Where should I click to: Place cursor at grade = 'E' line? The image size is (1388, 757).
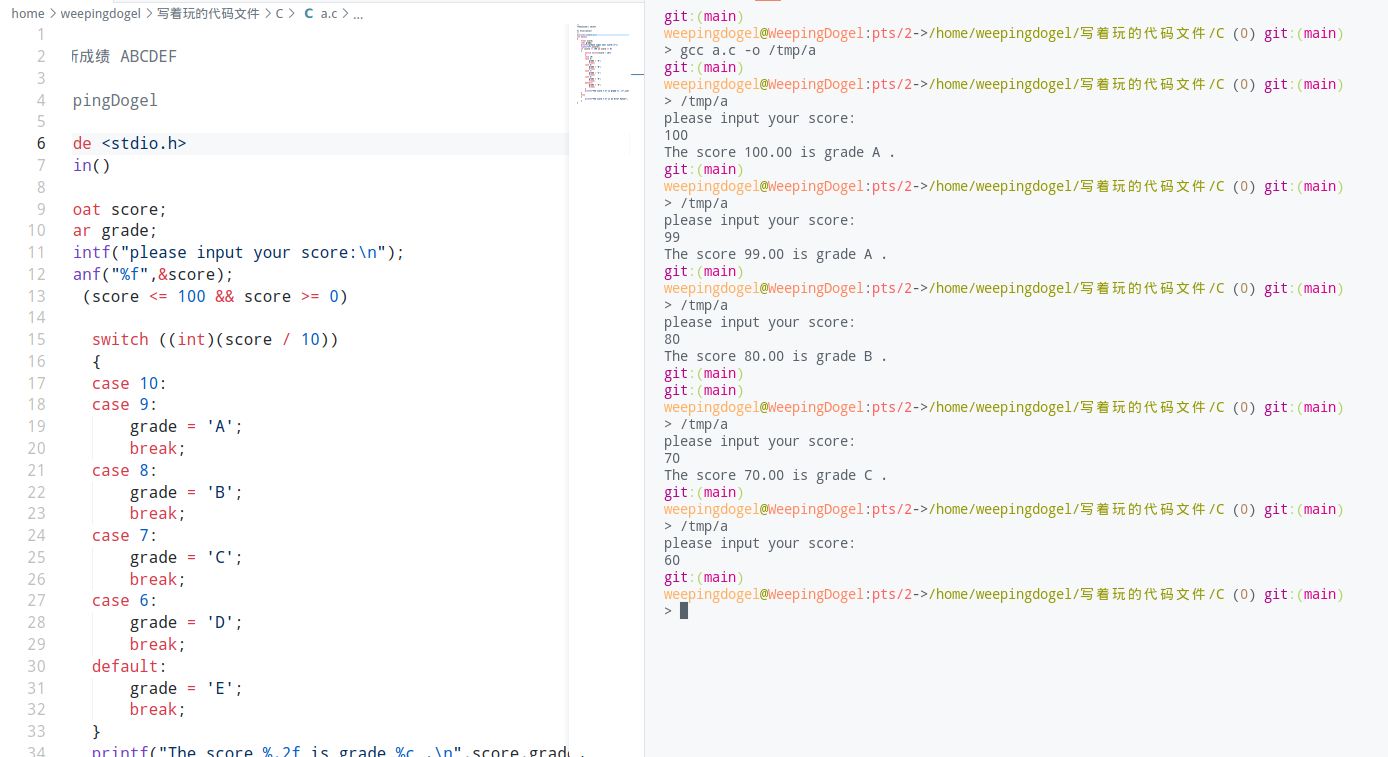[x=186, y=689]
